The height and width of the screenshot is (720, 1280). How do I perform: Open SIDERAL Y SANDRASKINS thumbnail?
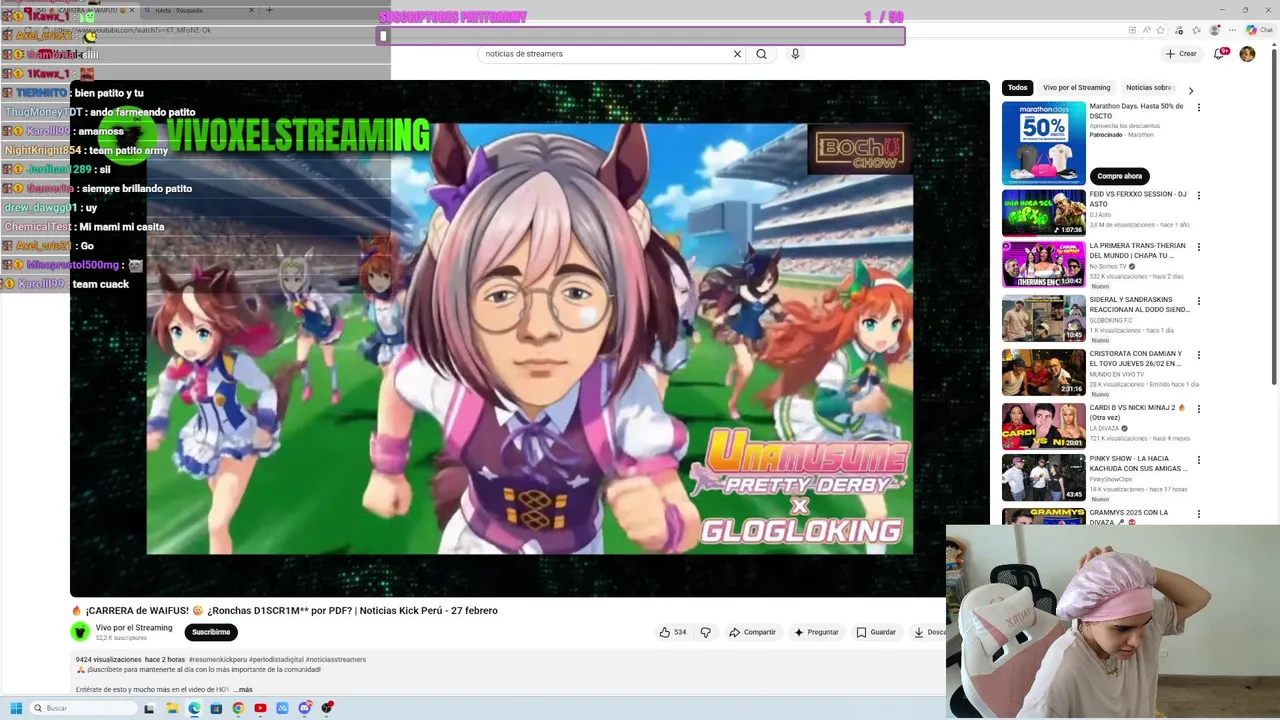[x=1043, y=318]
